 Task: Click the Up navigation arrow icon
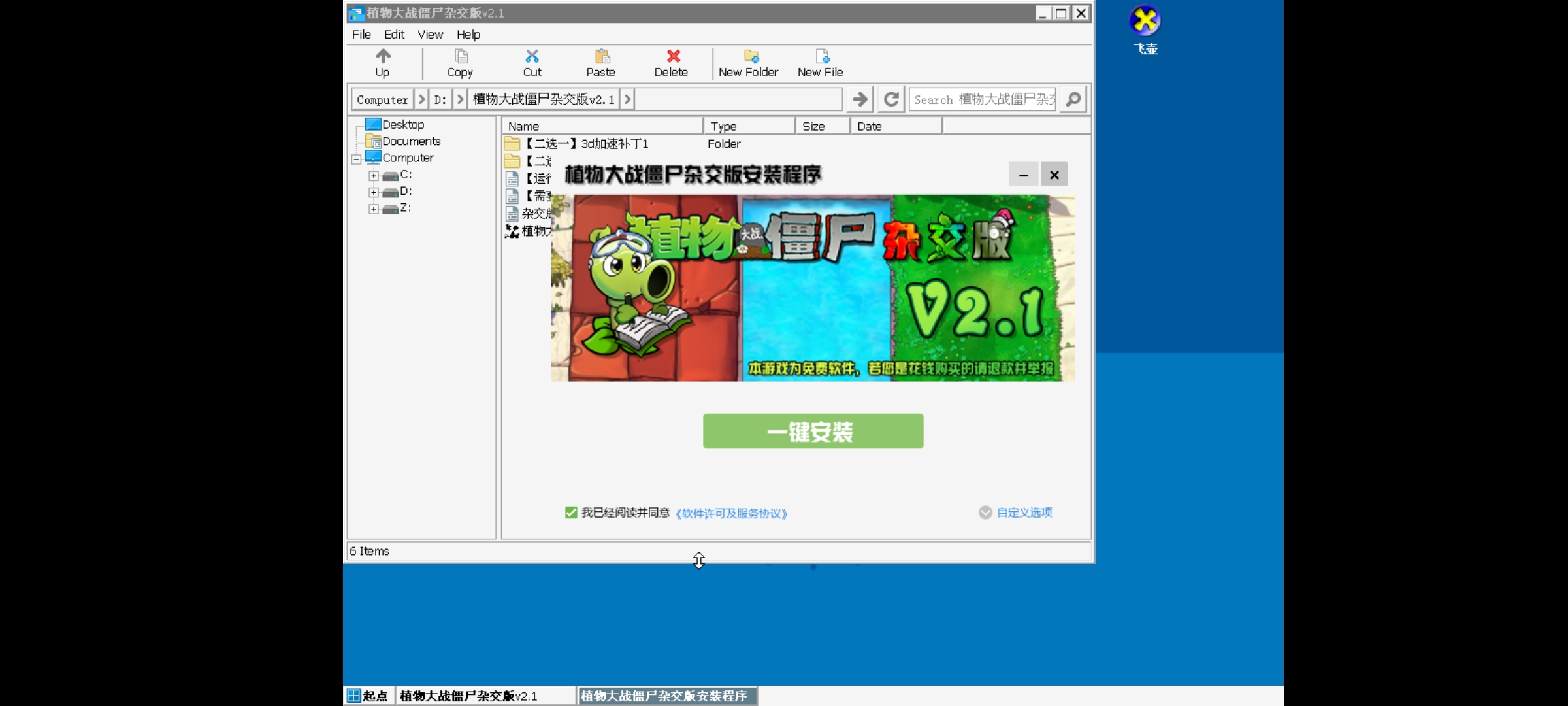coord(383,56)
